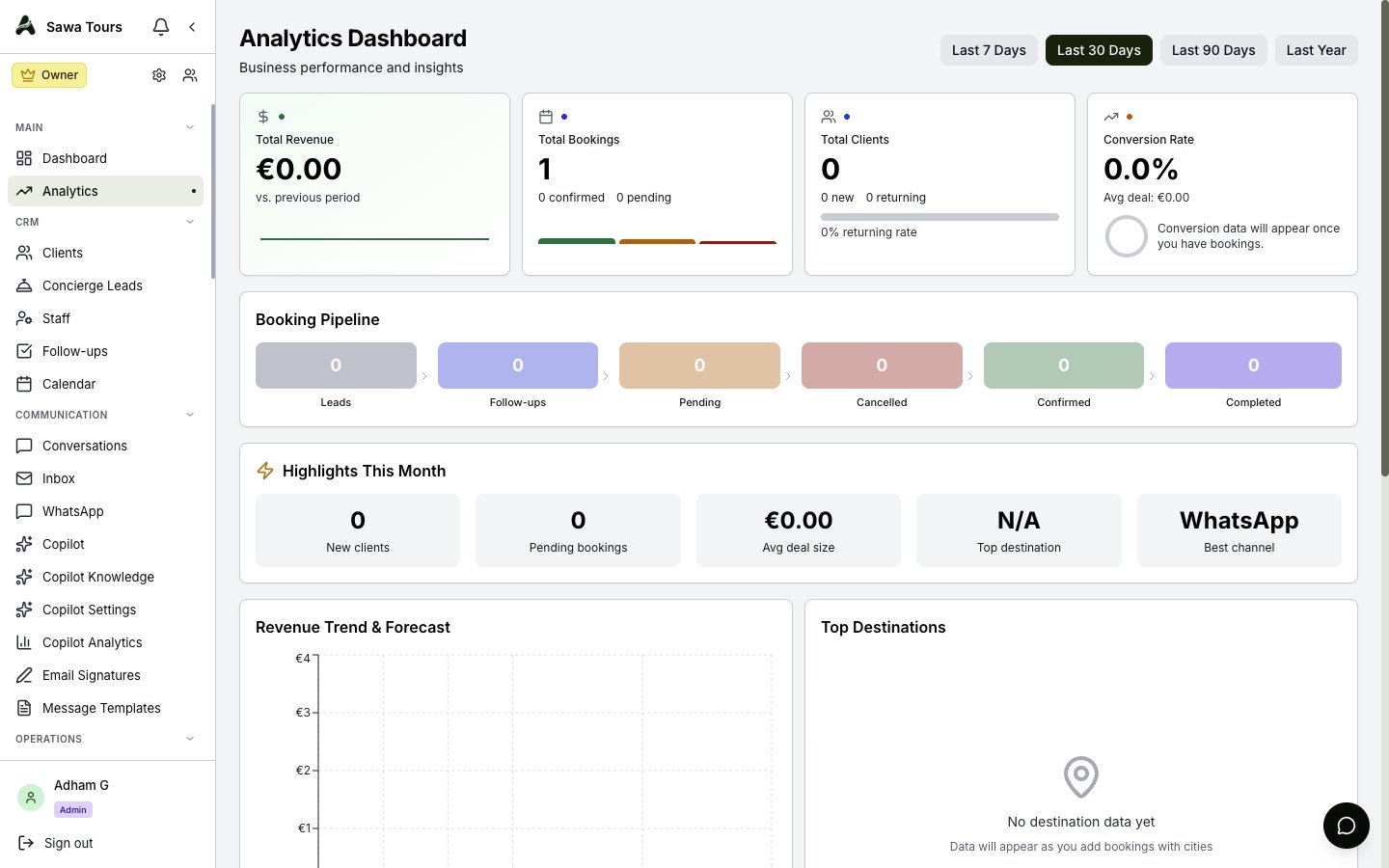Select the Last 7 Days range
This screenshot has width=1389, height=868.
click(989, 50)
